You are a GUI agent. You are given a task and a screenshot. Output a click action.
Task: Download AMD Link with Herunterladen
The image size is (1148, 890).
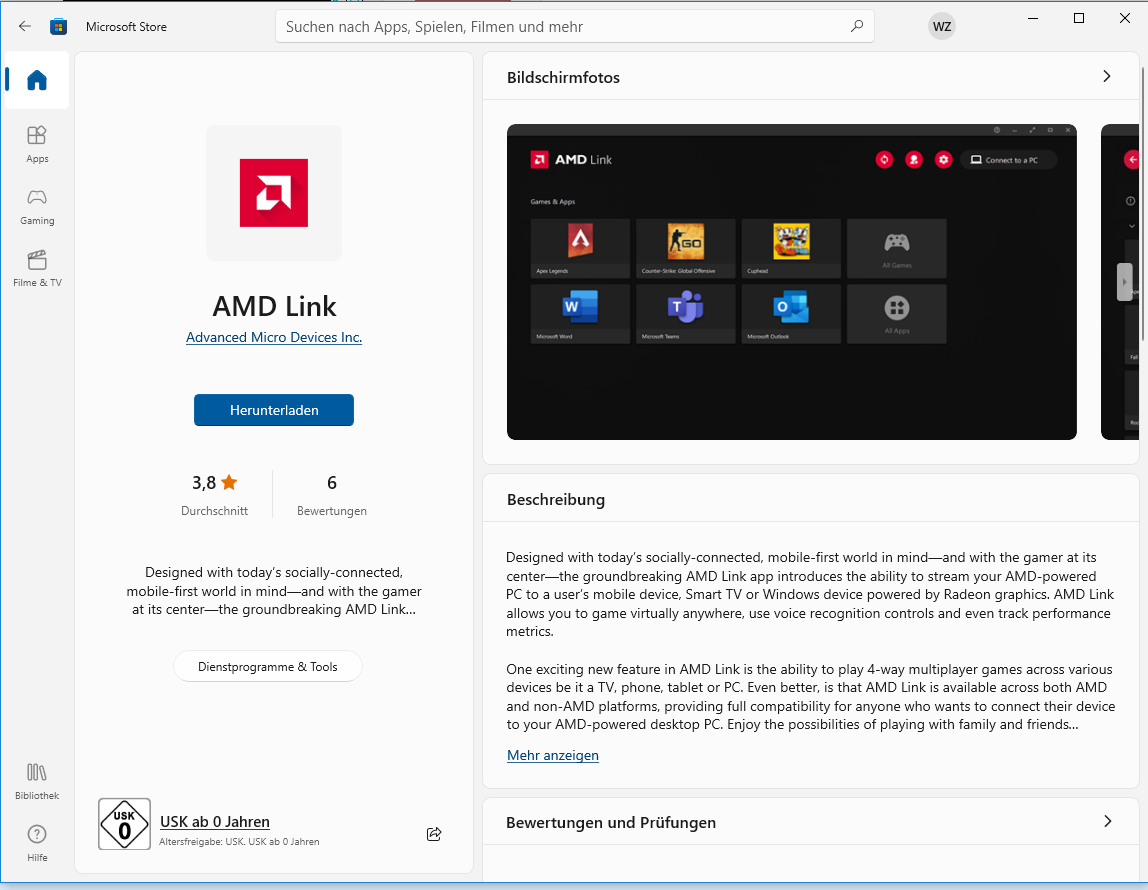click(274, 410)
